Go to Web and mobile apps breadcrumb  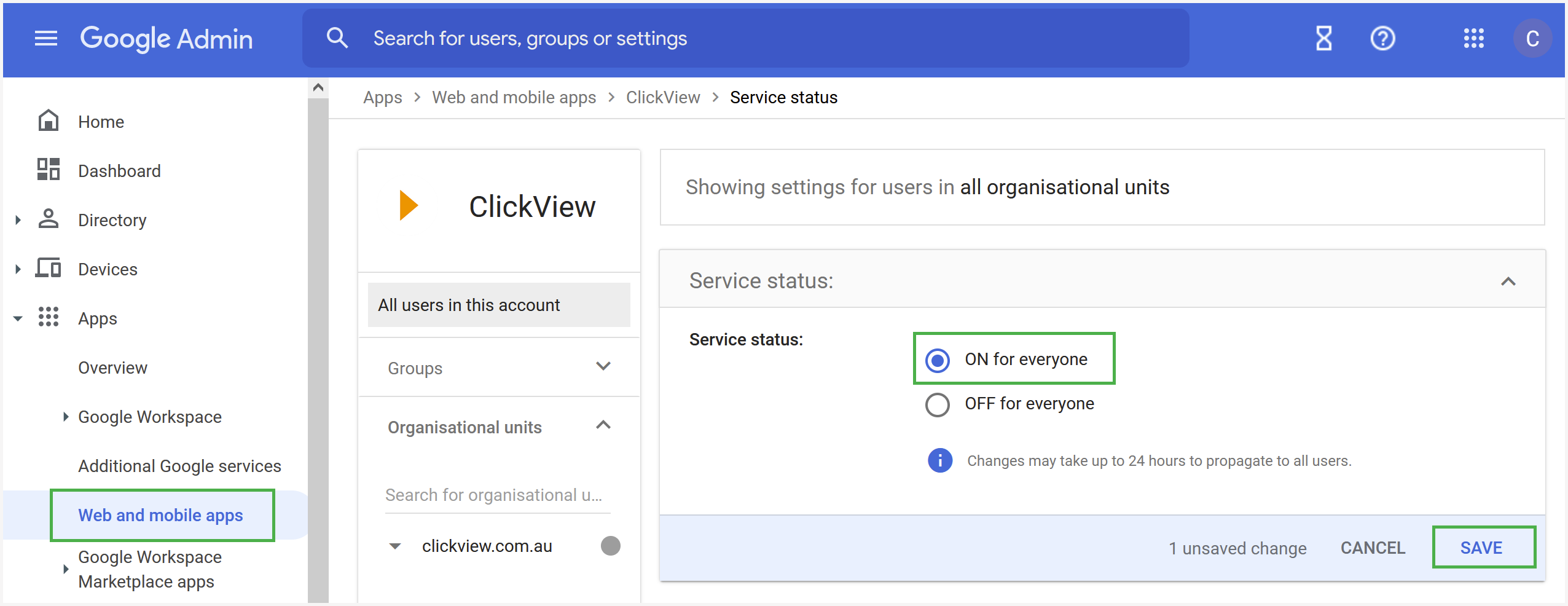(514, 97)
